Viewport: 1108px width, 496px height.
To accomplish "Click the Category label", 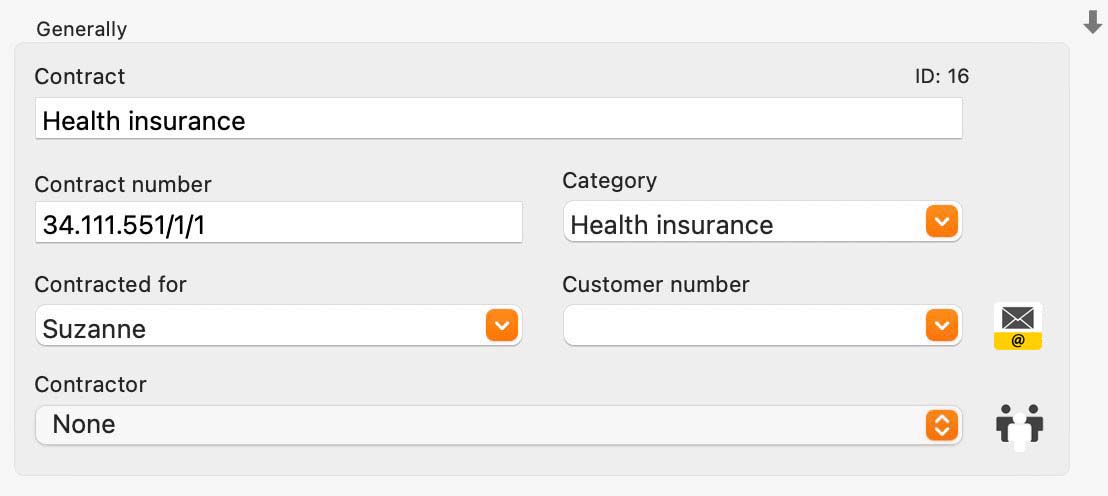I will (x=610, y=181).
